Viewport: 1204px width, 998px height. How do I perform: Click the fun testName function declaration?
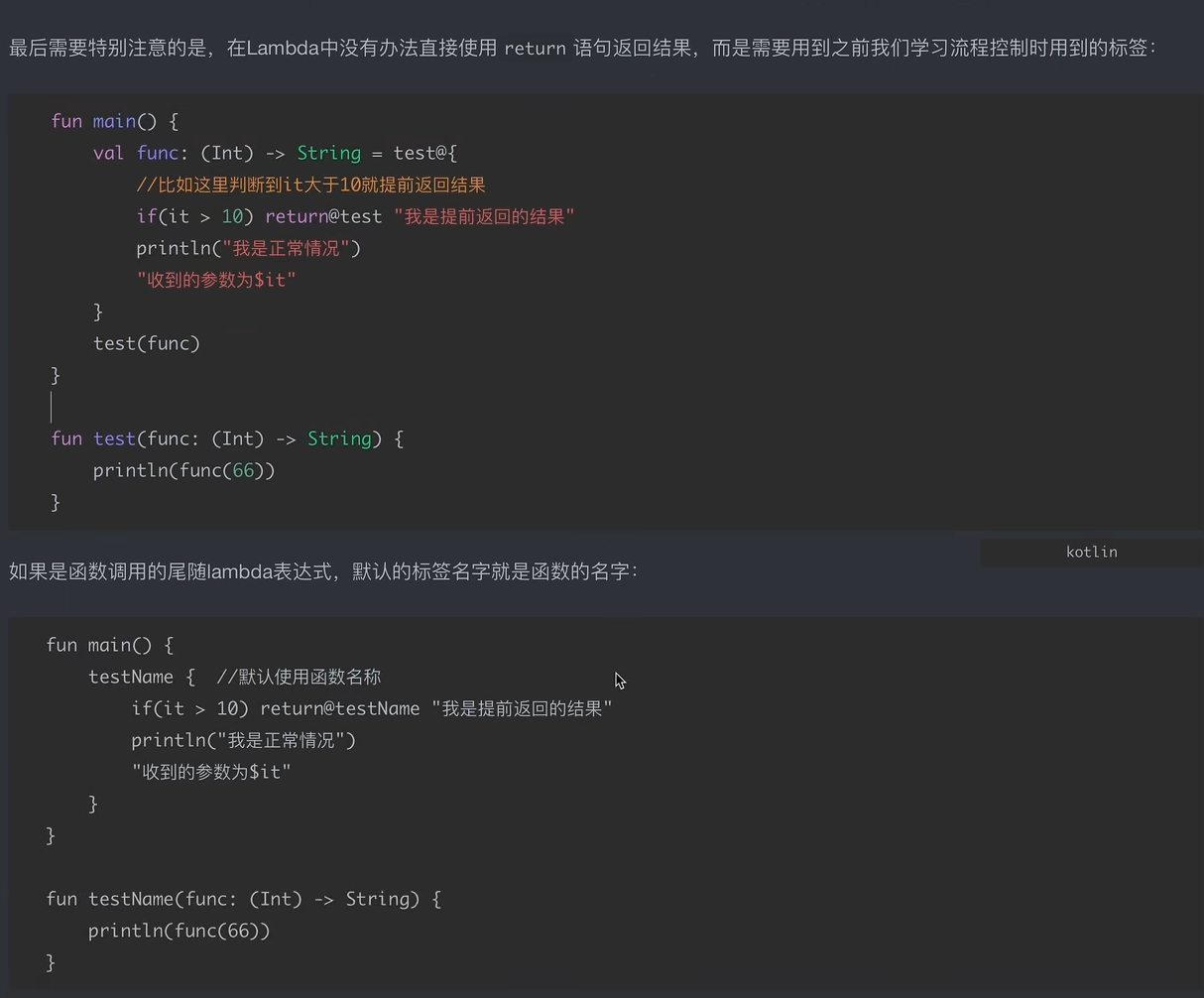(243, 899)
